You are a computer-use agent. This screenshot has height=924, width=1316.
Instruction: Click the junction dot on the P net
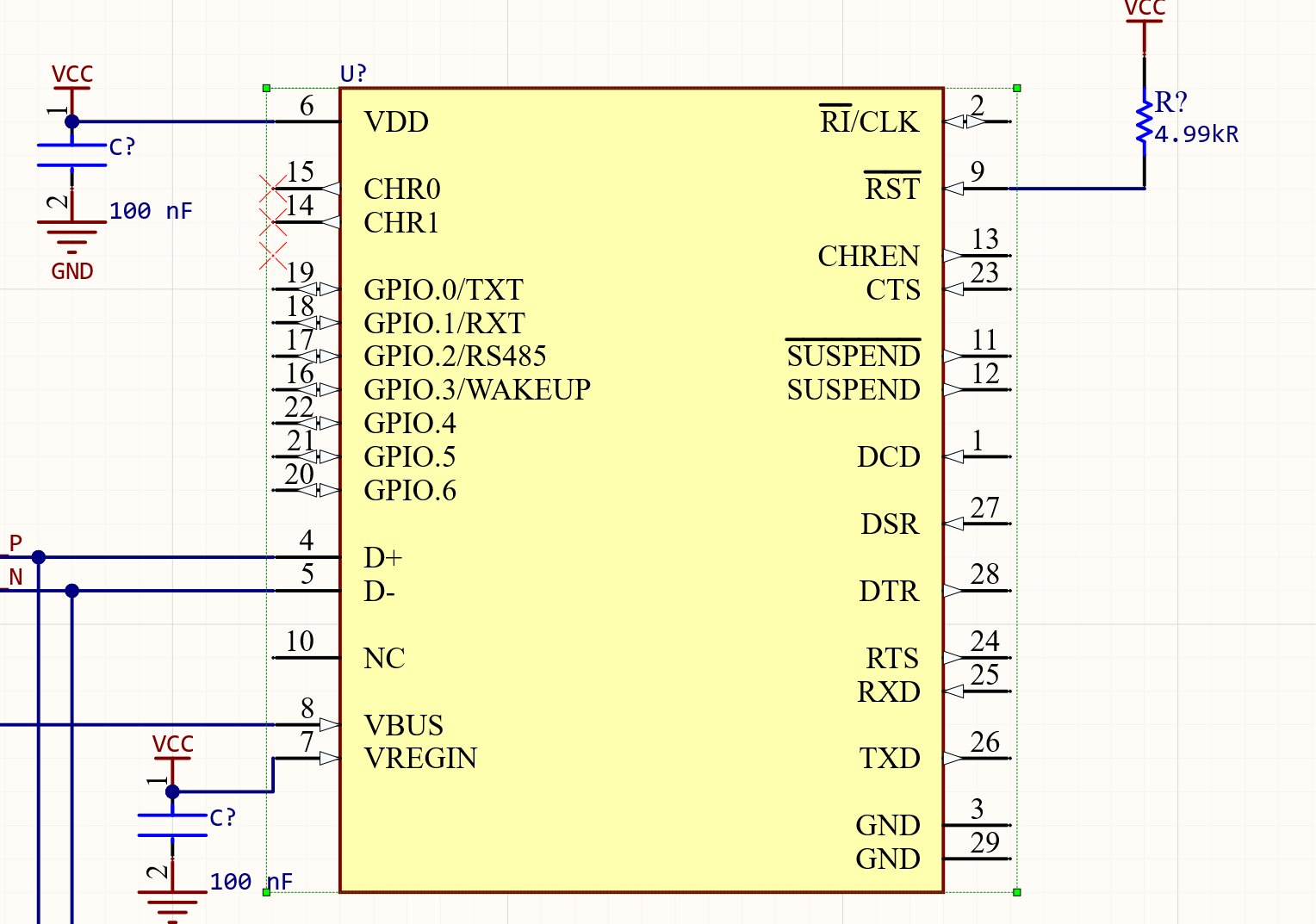(x=39, y=557)
